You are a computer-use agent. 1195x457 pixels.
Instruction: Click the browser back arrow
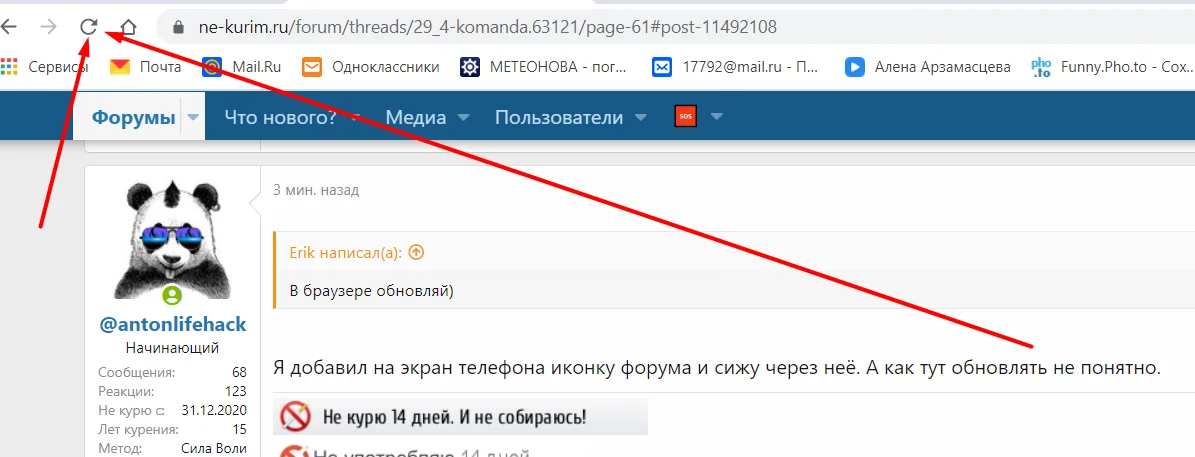click(x=9, y=27)
